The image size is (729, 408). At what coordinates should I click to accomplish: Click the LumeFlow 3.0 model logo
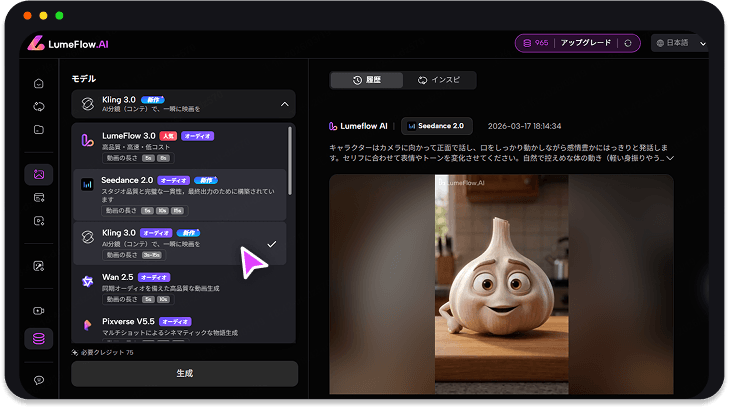87,140
